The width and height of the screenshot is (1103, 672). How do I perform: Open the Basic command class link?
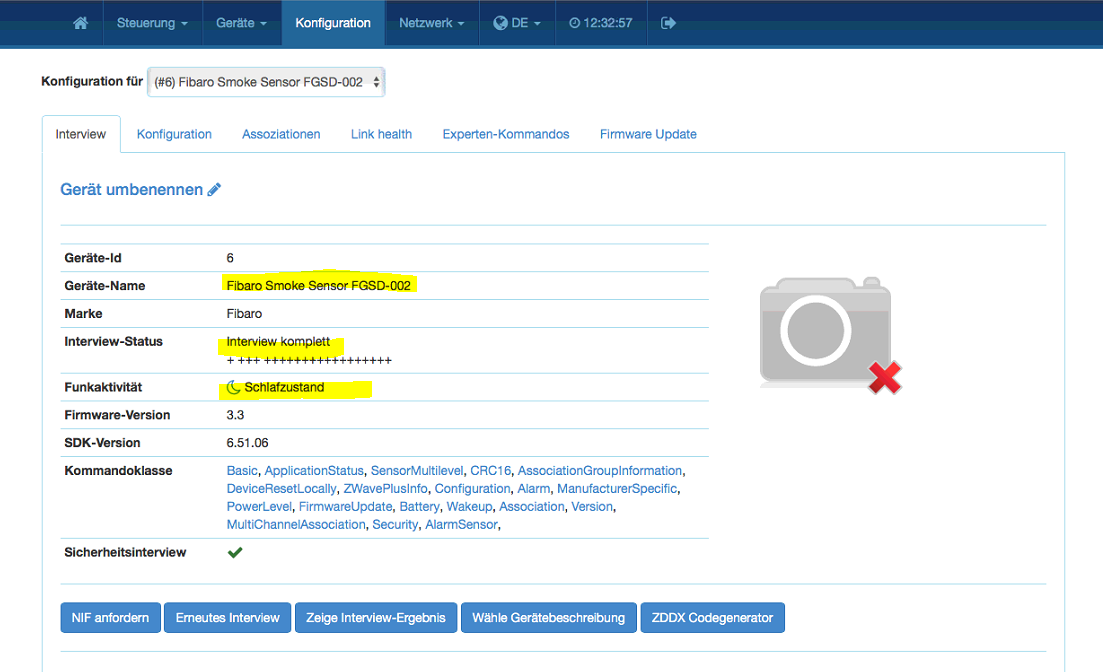(x=242, y=471)
